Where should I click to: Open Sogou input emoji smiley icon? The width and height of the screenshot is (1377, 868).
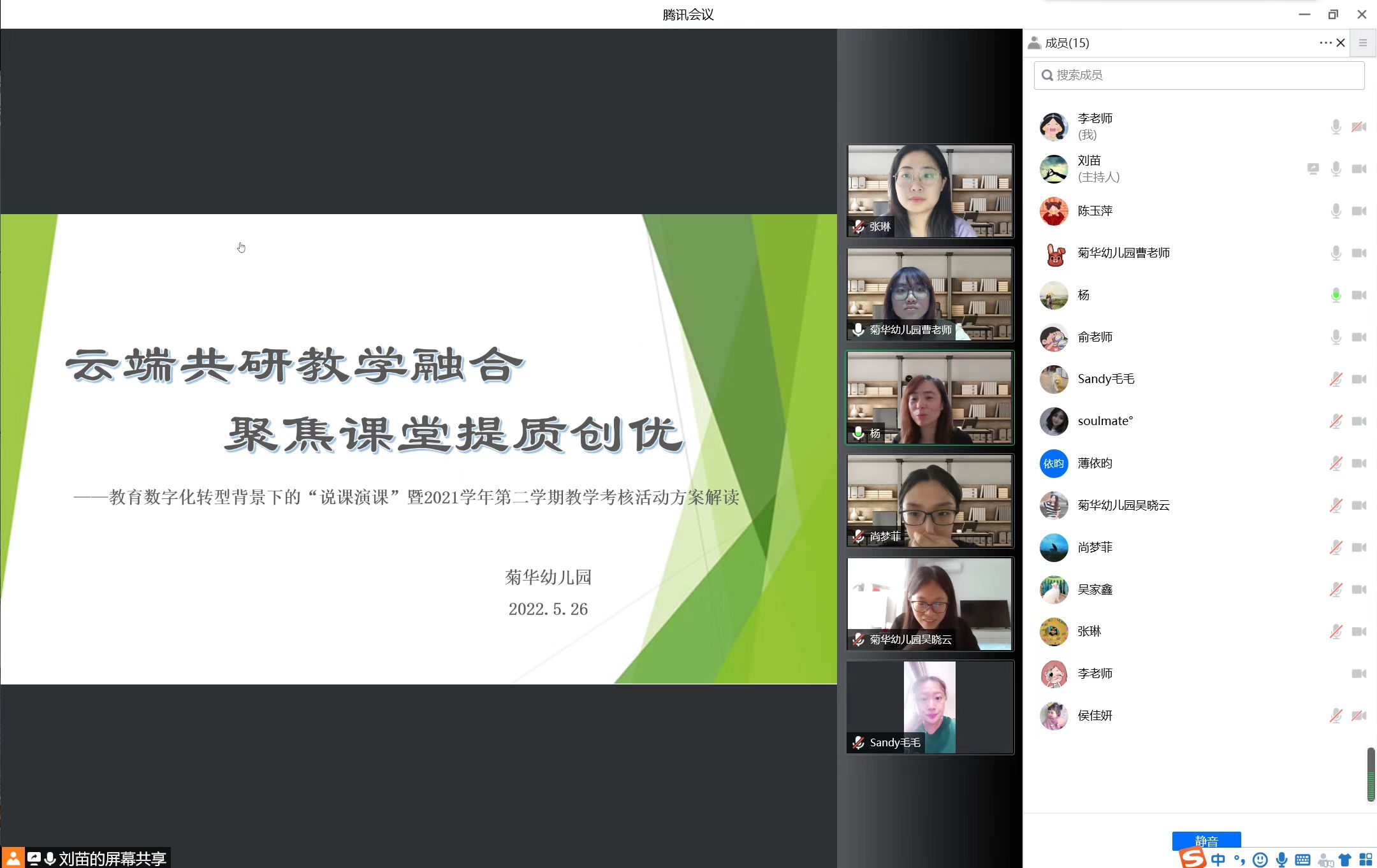(1260, 860)
